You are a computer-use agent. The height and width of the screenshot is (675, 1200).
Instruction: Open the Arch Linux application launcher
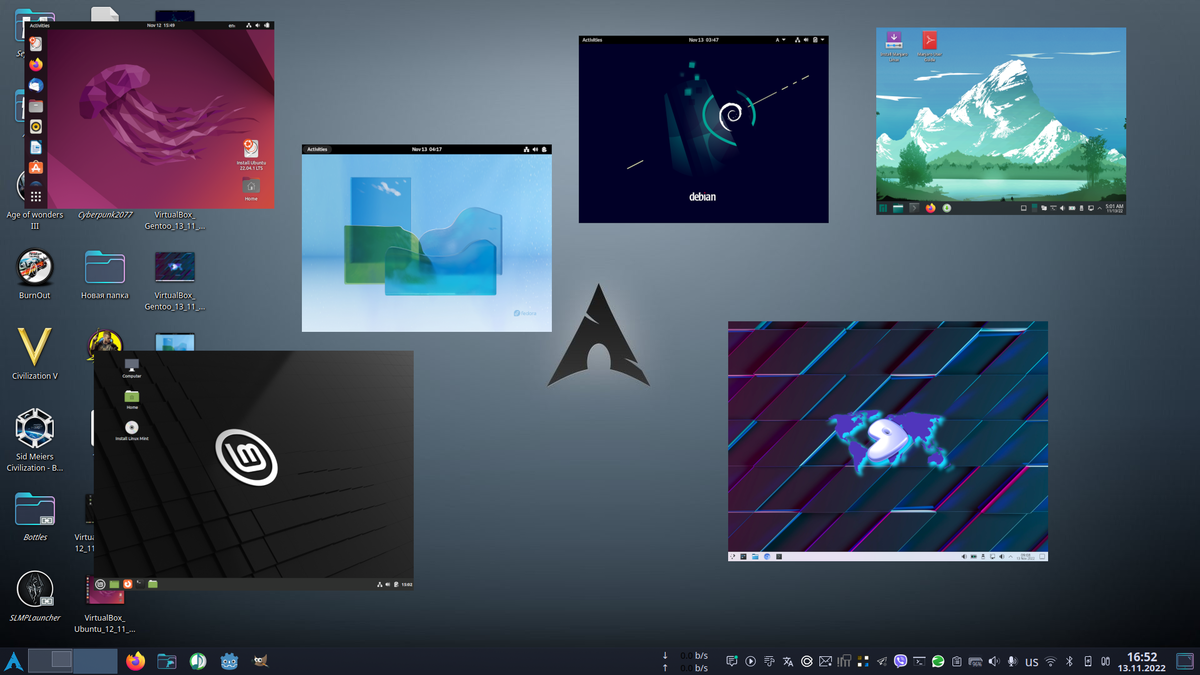tap(14, 661)
